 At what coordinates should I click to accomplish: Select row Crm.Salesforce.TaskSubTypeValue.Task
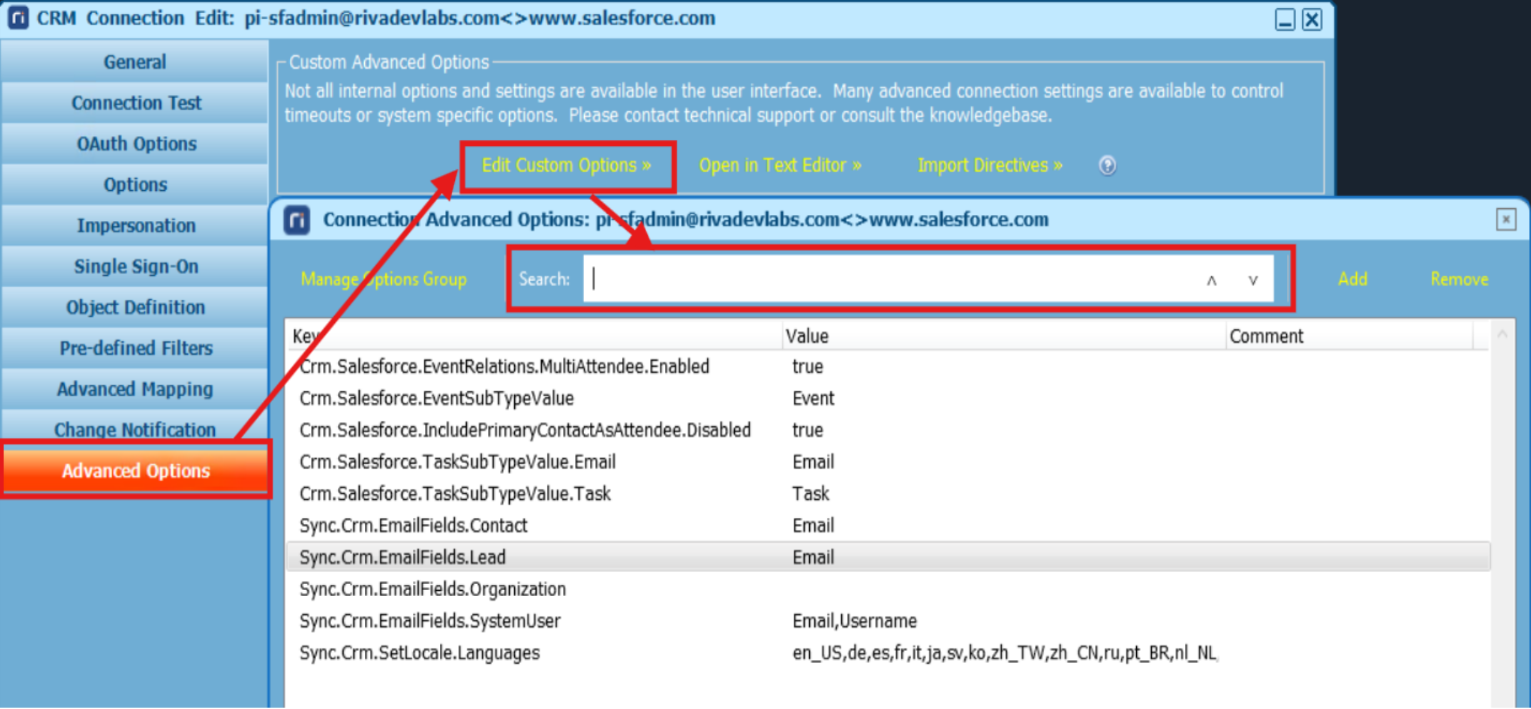pos(888,494)
